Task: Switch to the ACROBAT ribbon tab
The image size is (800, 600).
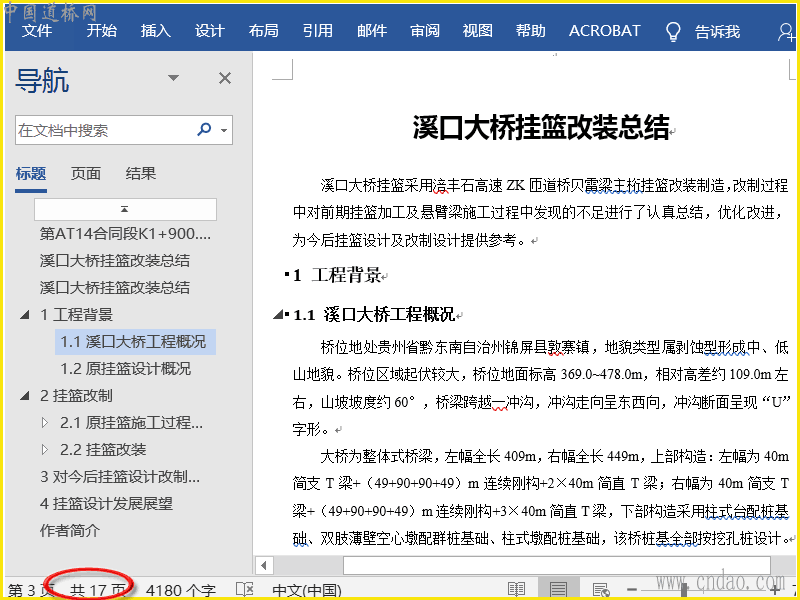Action: pyautogui.click(x=605, y=31)
